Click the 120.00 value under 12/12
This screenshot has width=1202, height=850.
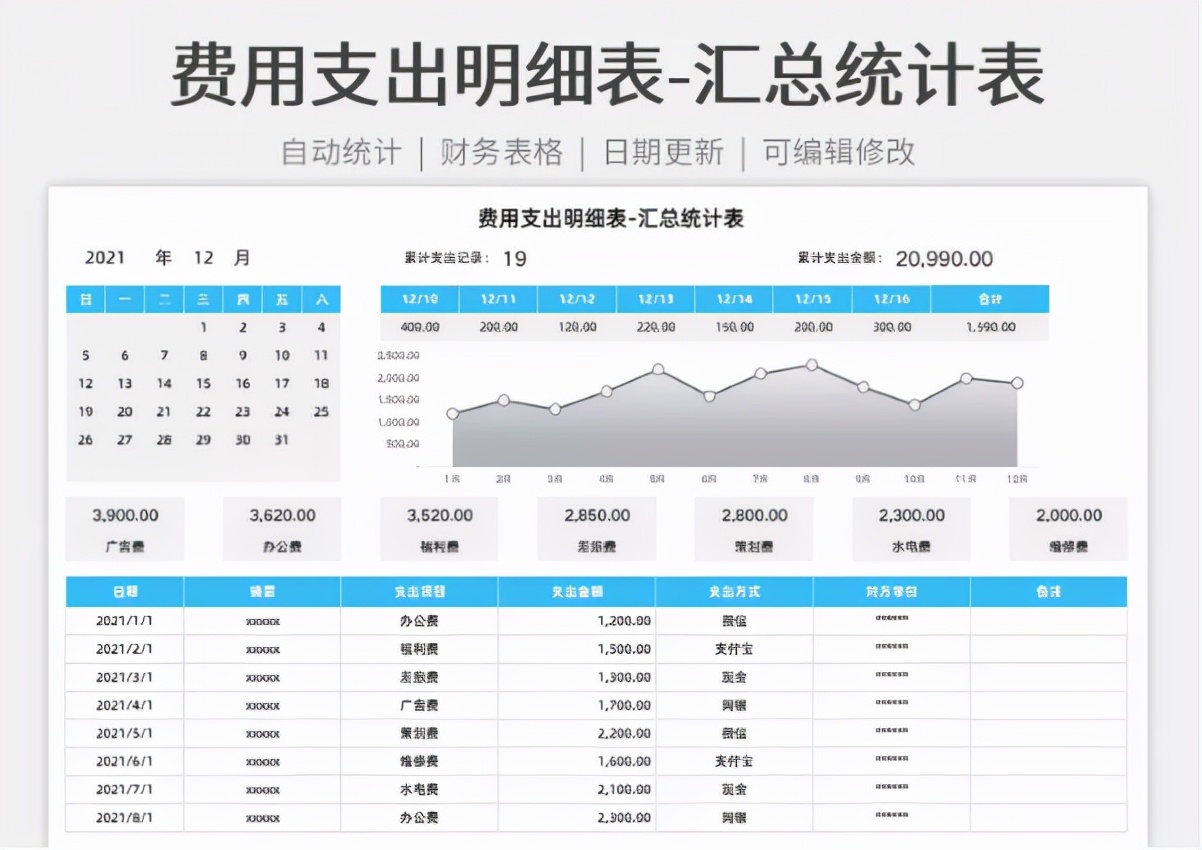tap(577, 327)
